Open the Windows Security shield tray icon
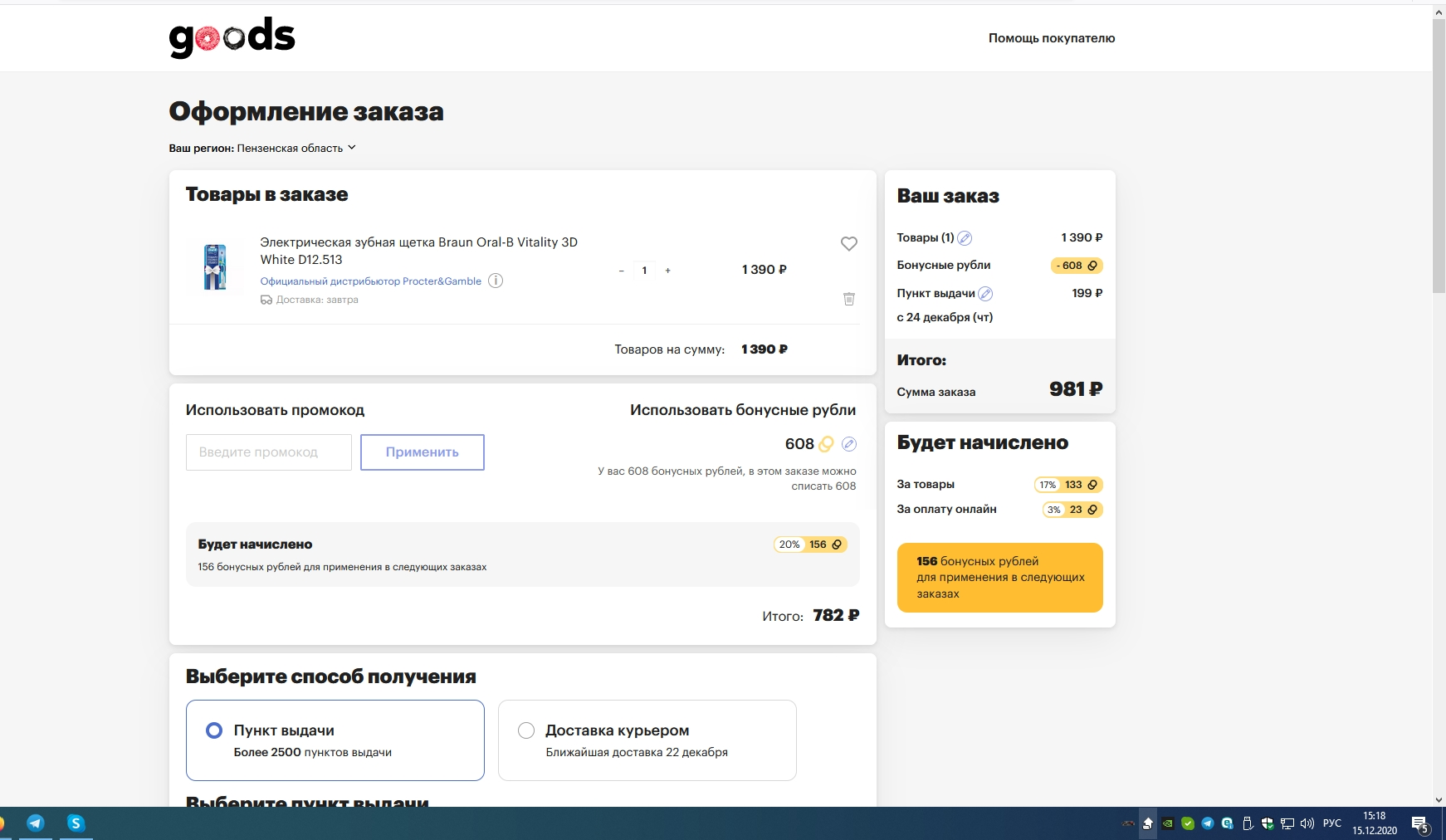Image resolution: width=1446 pixels, height=840 pixels. (1268, 823)
